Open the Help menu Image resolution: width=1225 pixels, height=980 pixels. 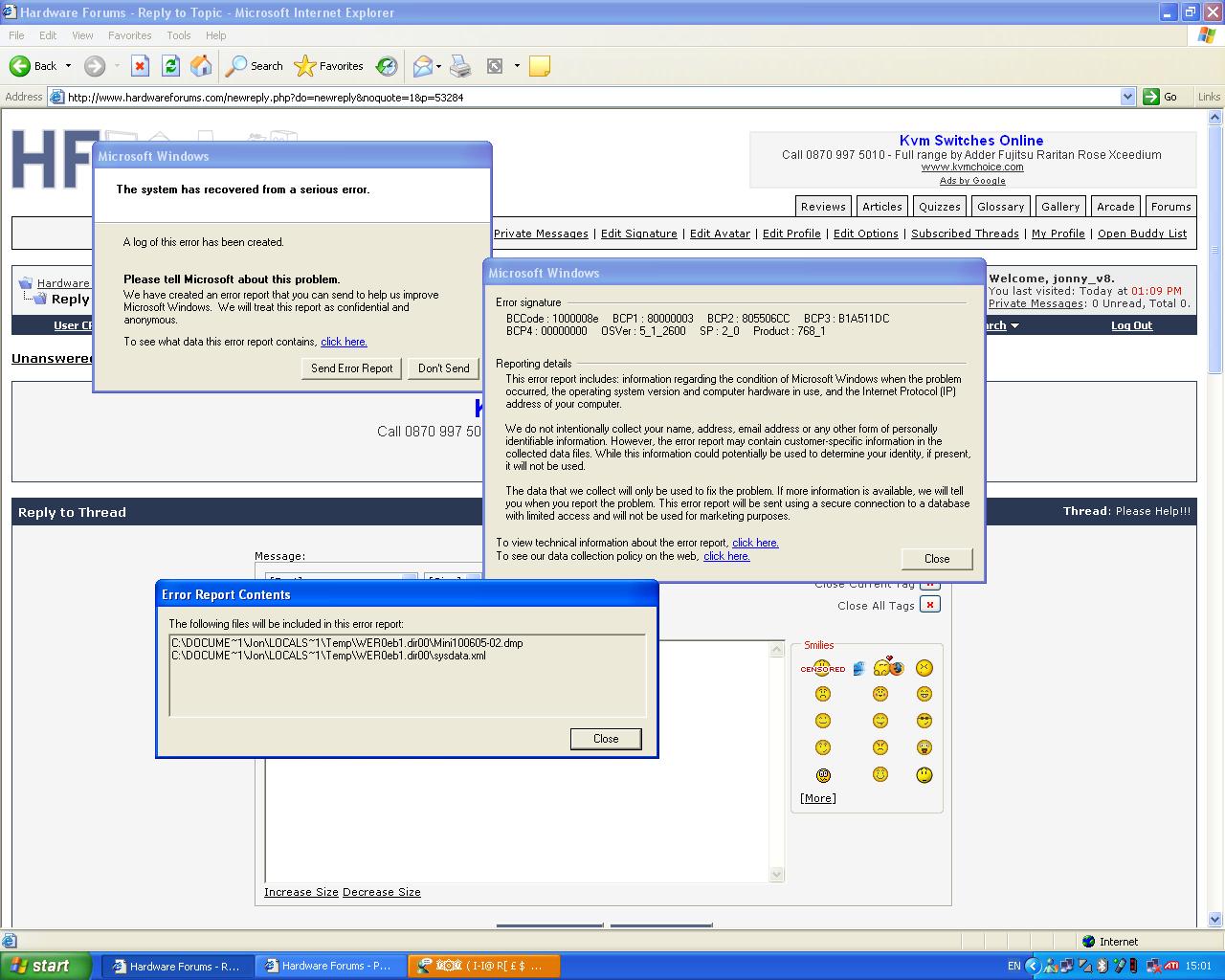[x=215, y=35]
